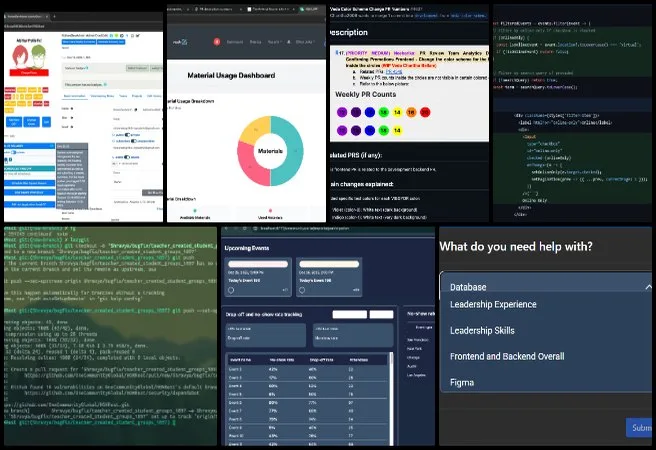656x450 pixels.
Task: Submit the help request form
Action: click(639, 427)
